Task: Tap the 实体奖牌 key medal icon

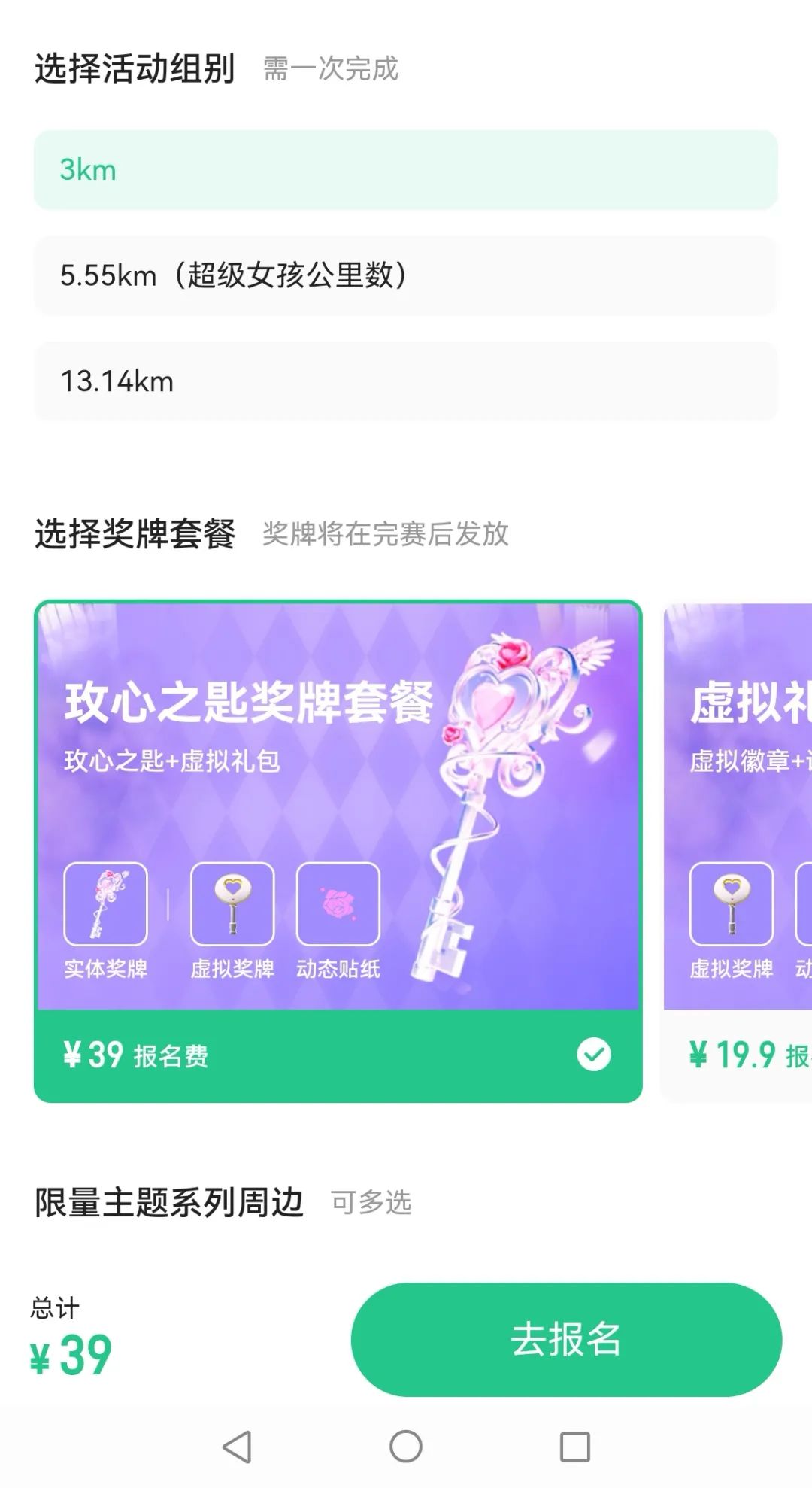Action: (x=105, y=903)
